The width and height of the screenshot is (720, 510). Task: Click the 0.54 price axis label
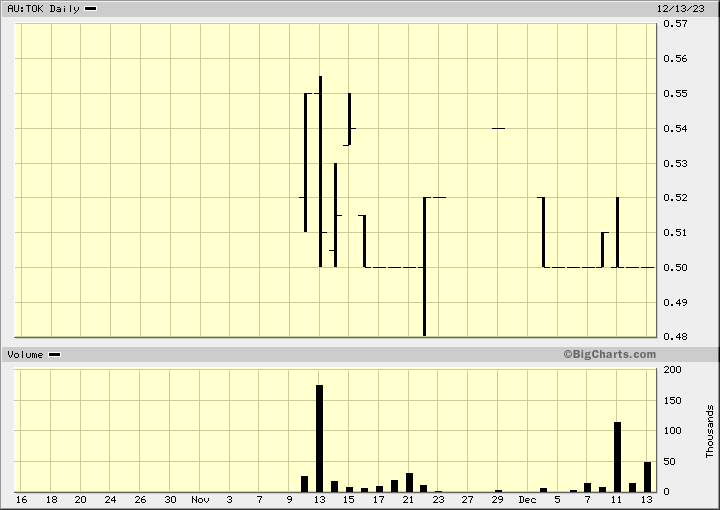(x=675, y=128)
